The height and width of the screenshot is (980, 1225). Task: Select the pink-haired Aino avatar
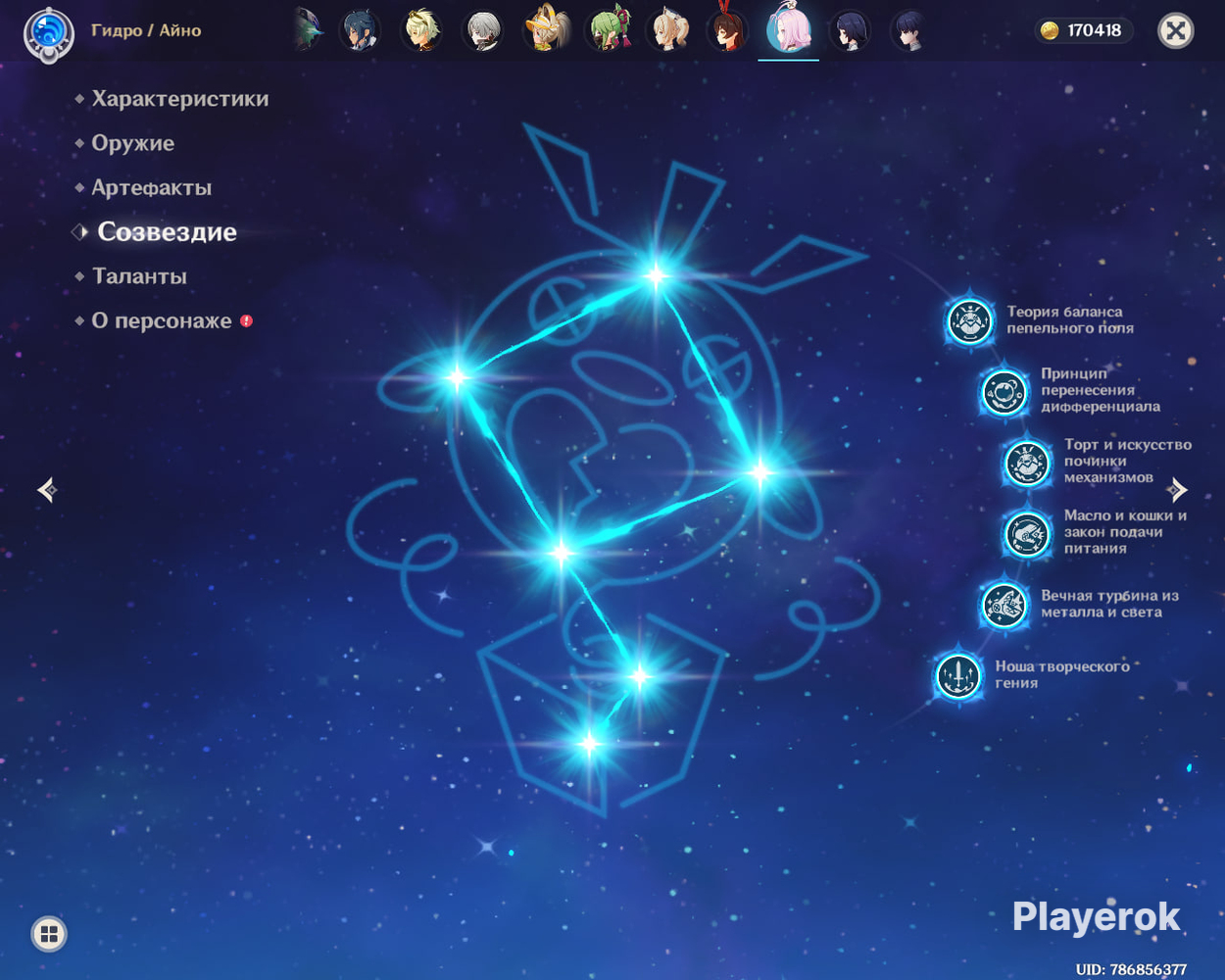pos(788,29)
